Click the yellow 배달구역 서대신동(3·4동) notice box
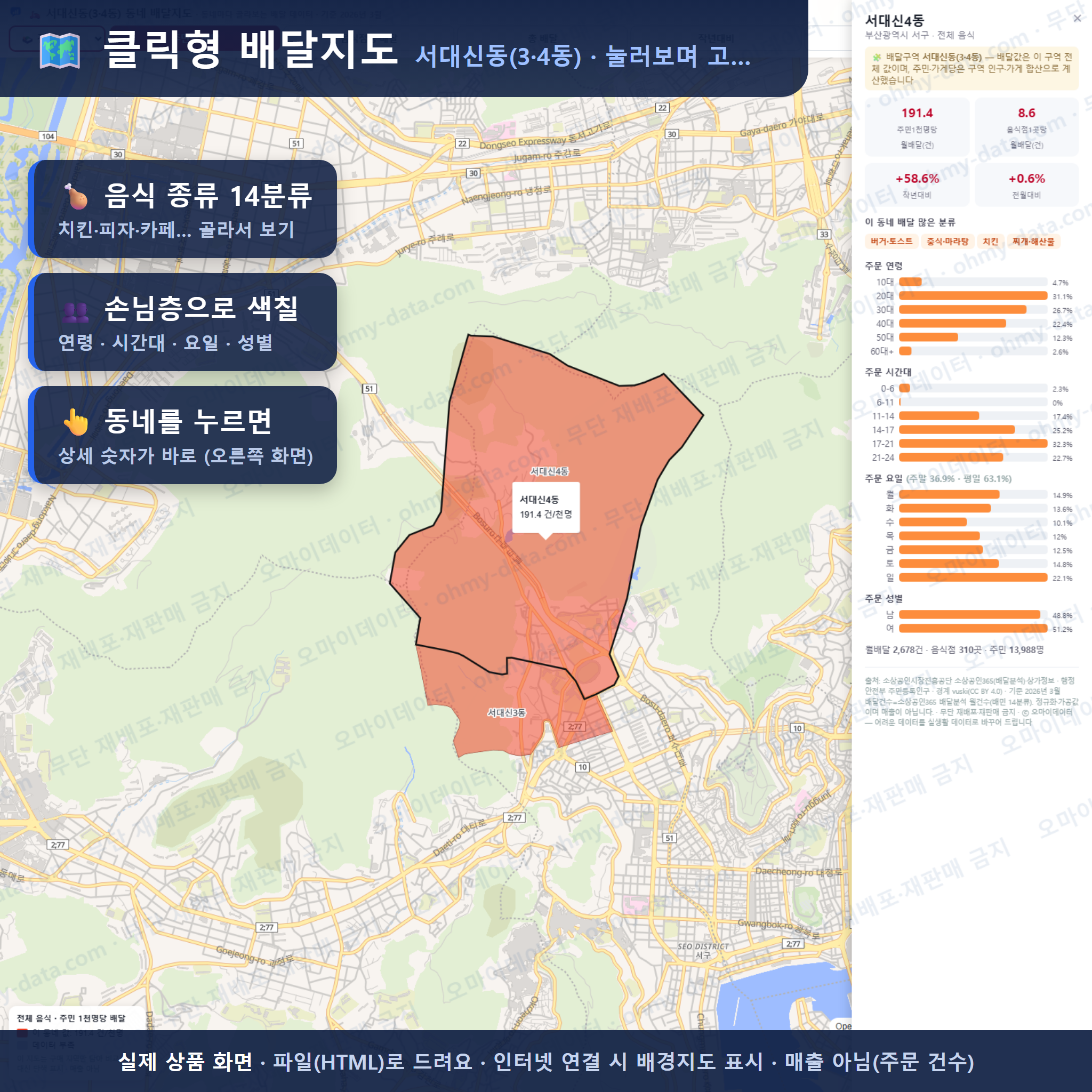Image resolution: width=1092 pixels, height=1092 pixels. point(971,69)
